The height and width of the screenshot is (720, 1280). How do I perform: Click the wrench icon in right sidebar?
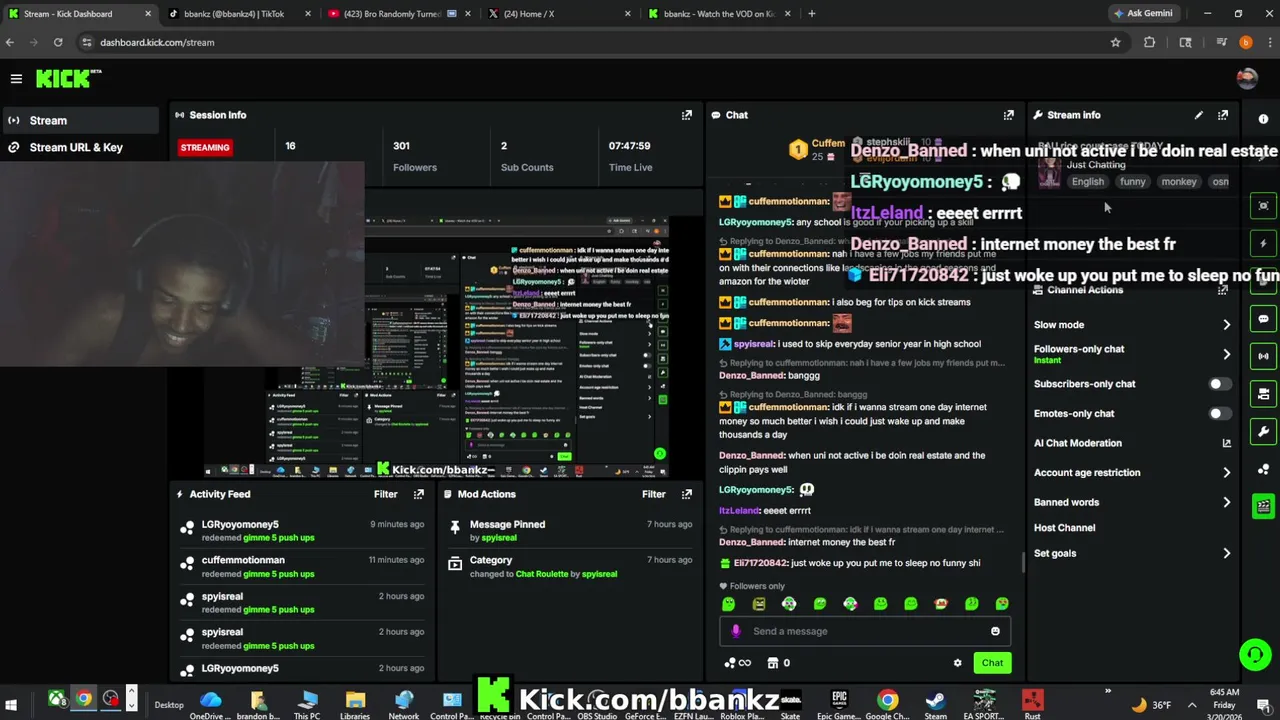click(x=1263, y=431)
